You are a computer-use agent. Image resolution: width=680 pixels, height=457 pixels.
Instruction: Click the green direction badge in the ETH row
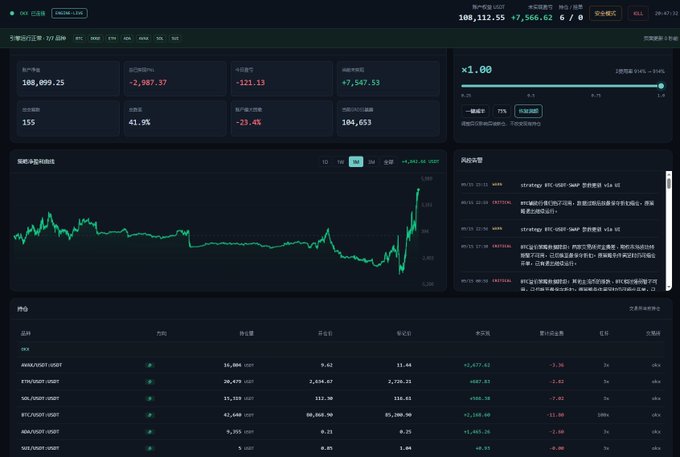point(150,382)
